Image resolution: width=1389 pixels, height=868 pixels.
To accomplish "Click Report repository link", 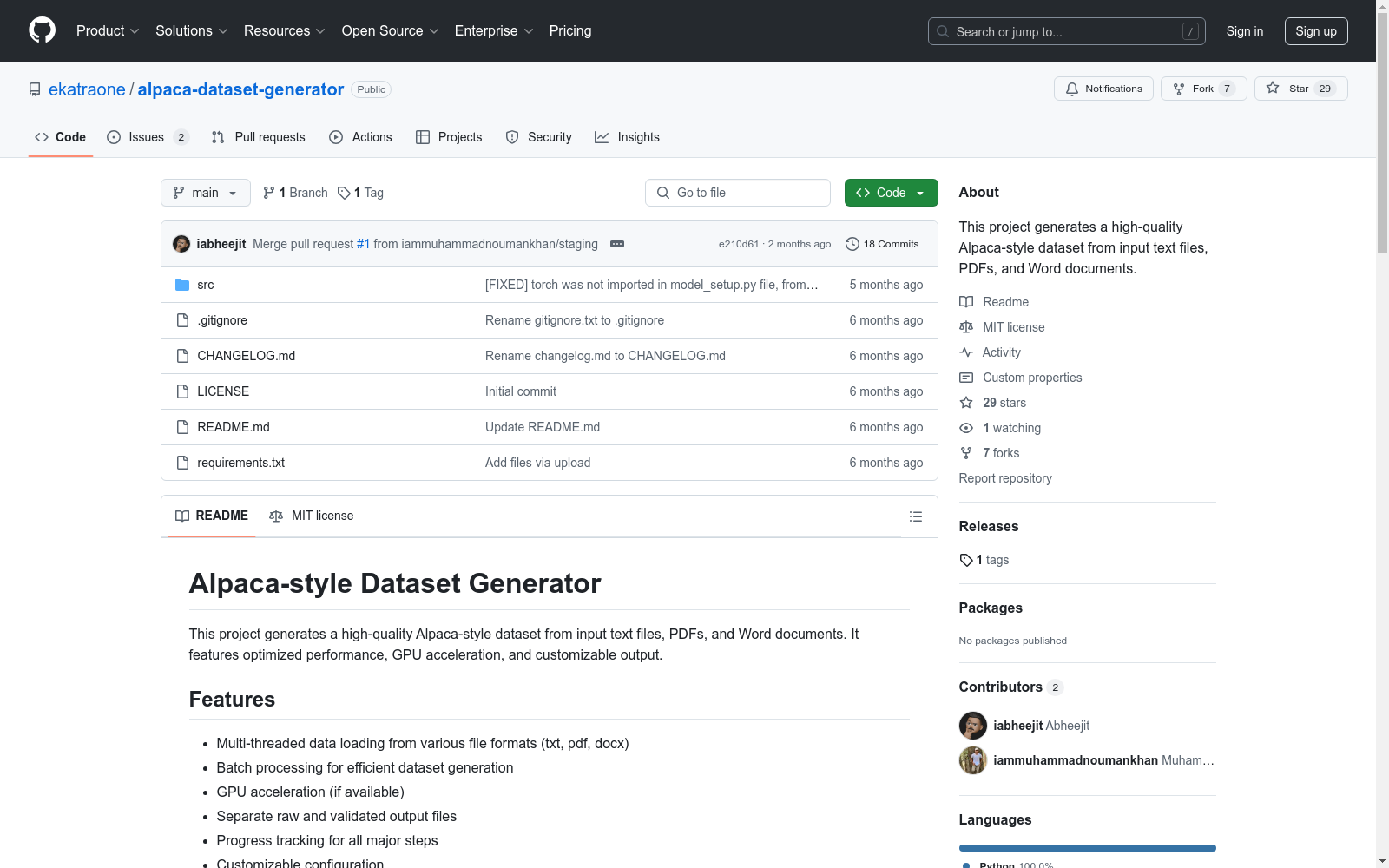I will point(1005,478).
